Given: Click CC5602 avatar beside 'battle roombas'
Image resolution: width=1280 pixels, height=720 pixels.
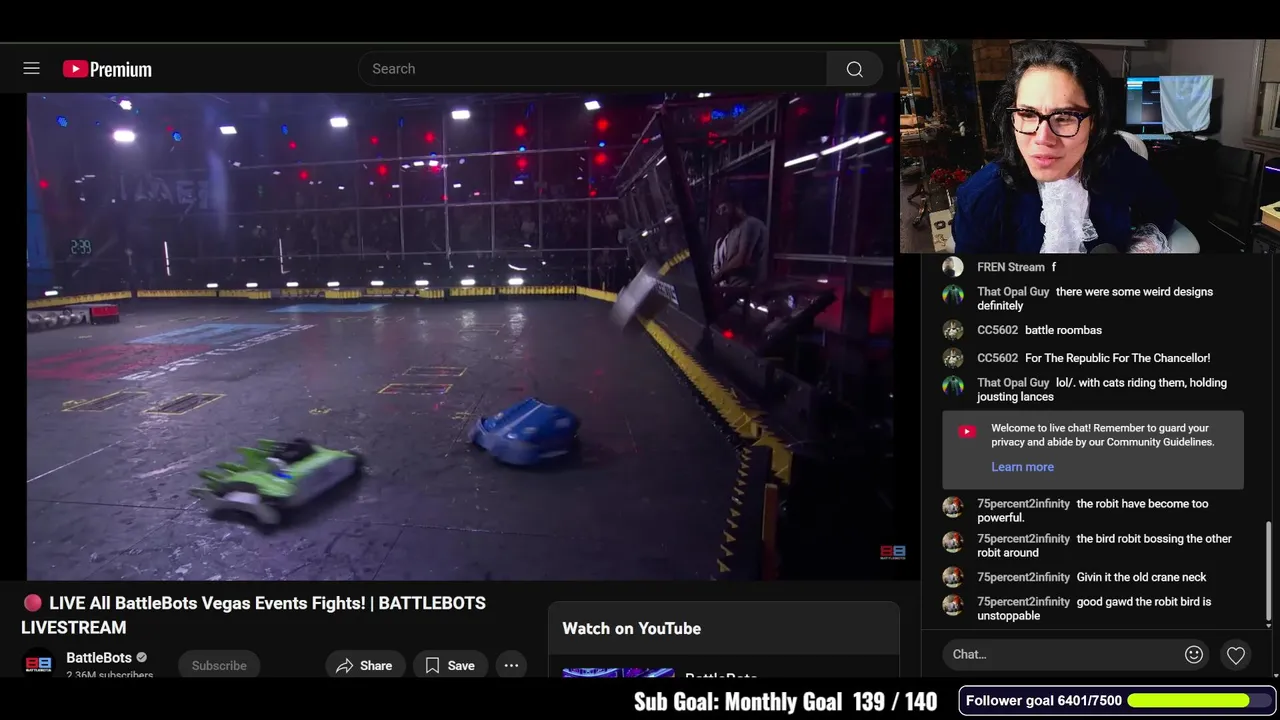Looking at the screenshot, I should [x=953, y=330].
